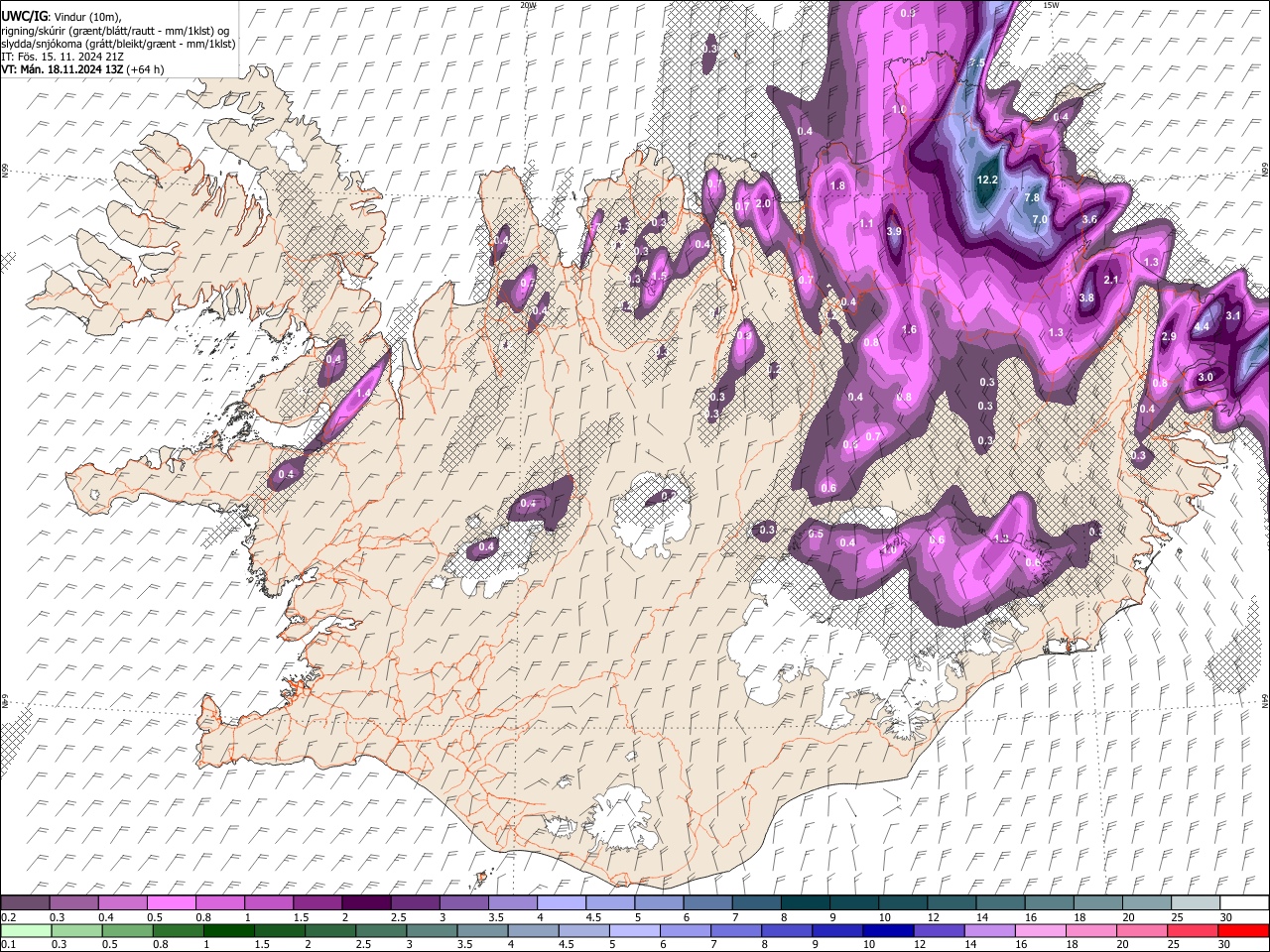Click the 20W longitude label
Screen dimensions: 1270x952
[x=528, y=5]
